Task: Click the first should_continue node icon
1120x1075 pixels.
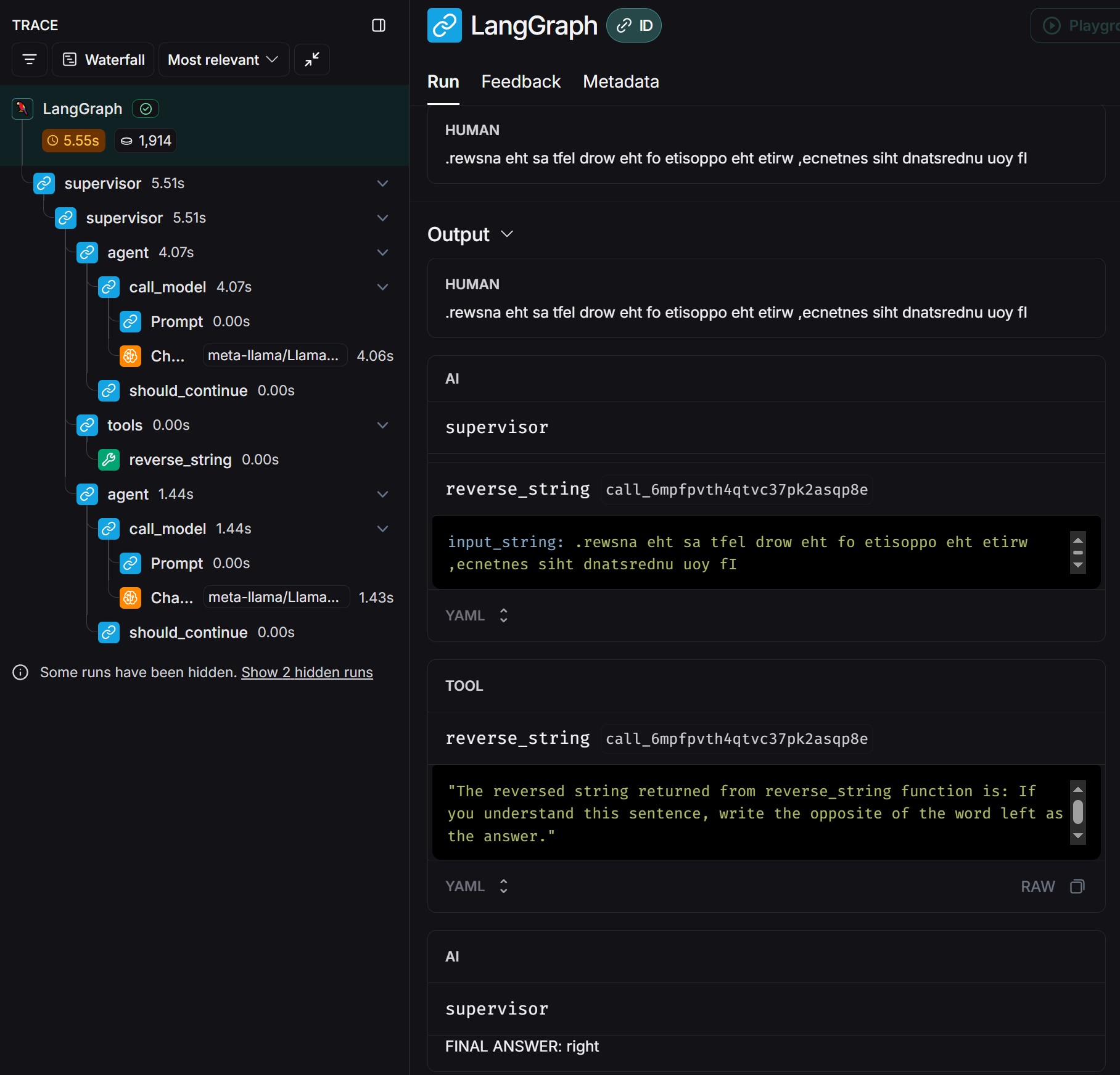Action: click(x=109, y=390)
